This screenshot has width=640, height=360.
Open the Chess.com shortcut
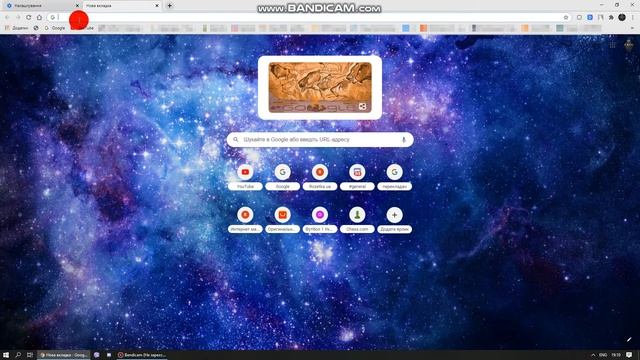[357, 220]
